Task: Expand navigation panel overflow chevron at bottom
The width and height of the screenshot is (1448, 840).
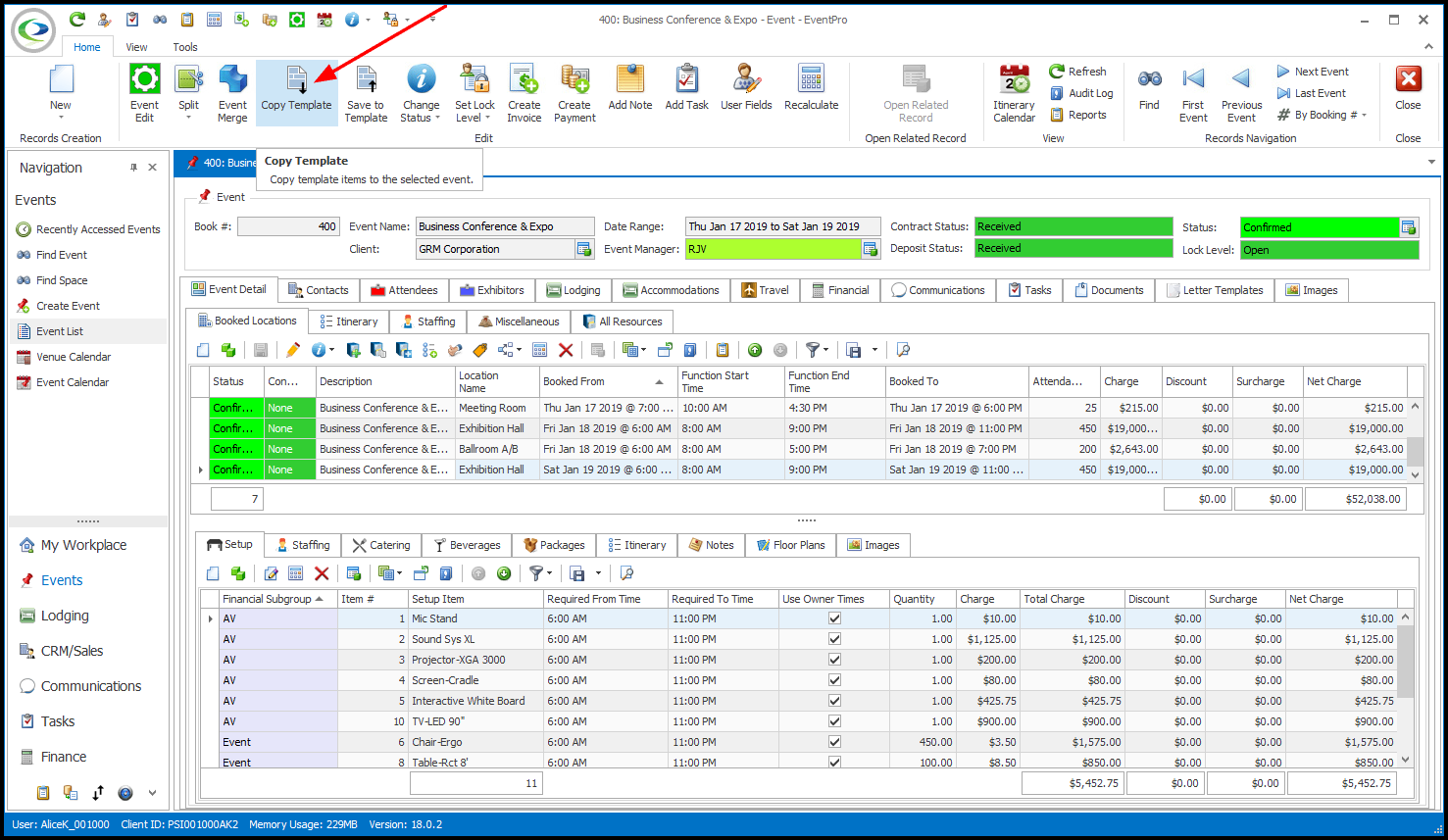Action: pos(152,793)
